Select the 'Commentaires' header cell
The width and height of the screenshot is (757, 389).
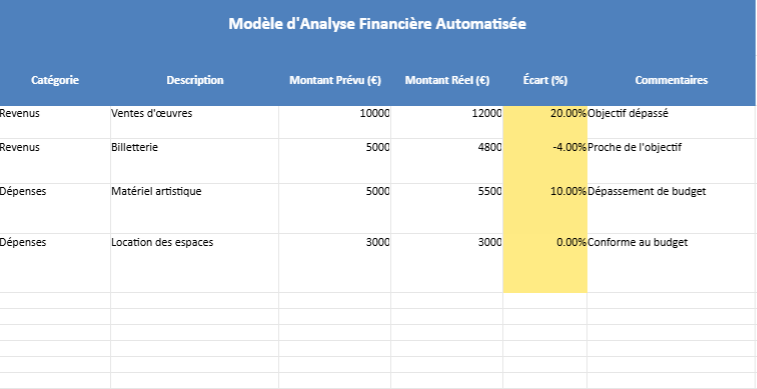[671, 80]
